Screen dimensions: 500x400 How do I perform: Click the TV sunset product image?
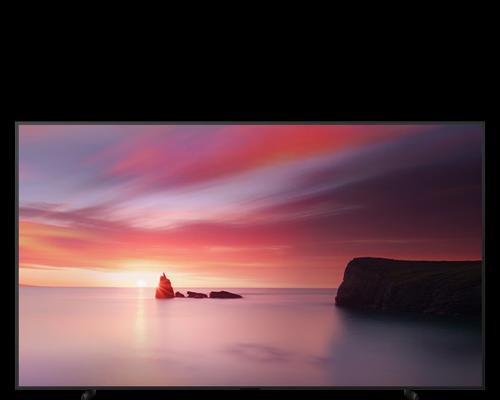250,260
